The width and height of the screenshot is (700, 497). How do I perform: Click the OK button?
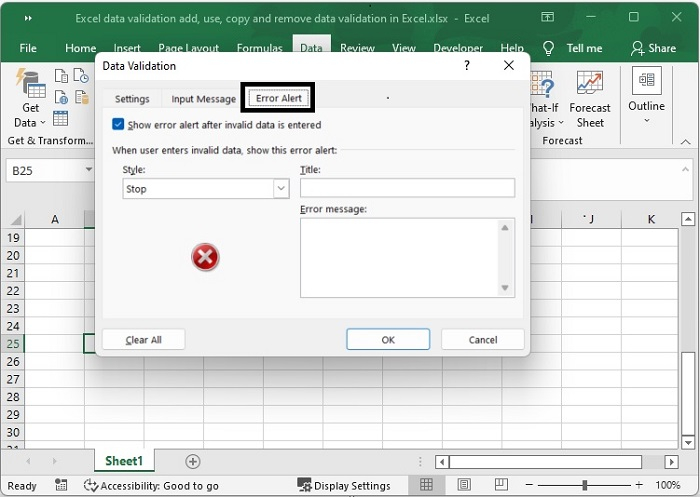pyautogui.click(x=388, y=339)
